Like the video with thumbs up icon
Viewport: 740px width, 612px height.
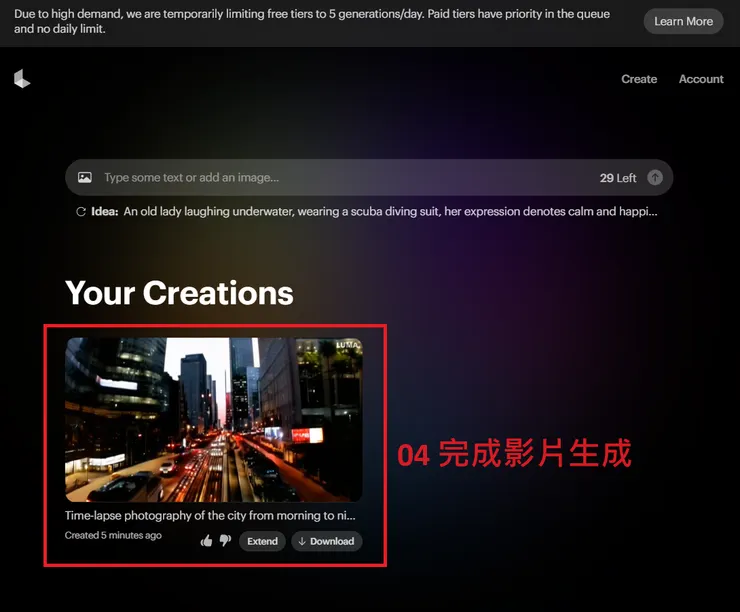(206, 541)
